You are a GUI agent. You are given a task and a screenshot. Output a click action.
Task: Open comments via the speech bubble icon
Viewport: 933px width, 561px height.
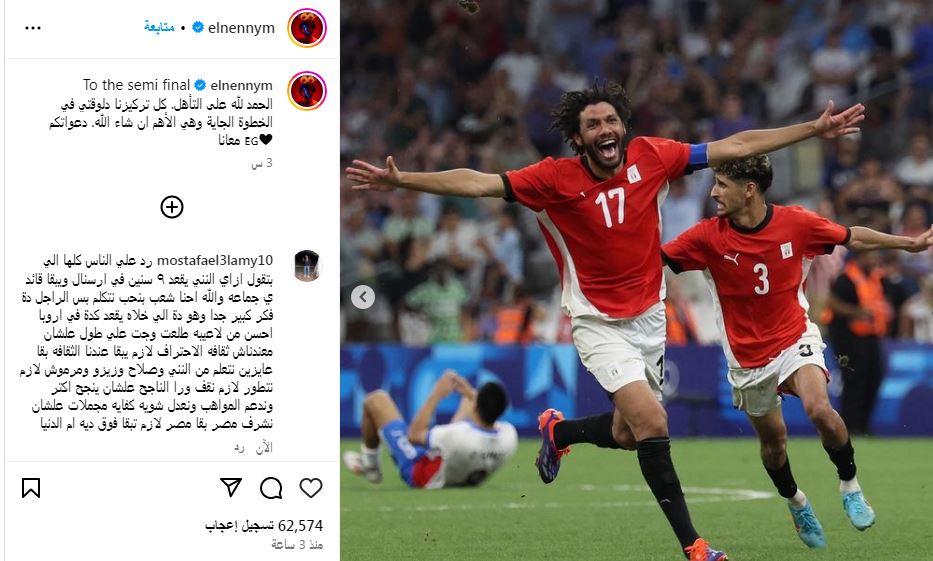pyautogui.click(x=271, y=488)
